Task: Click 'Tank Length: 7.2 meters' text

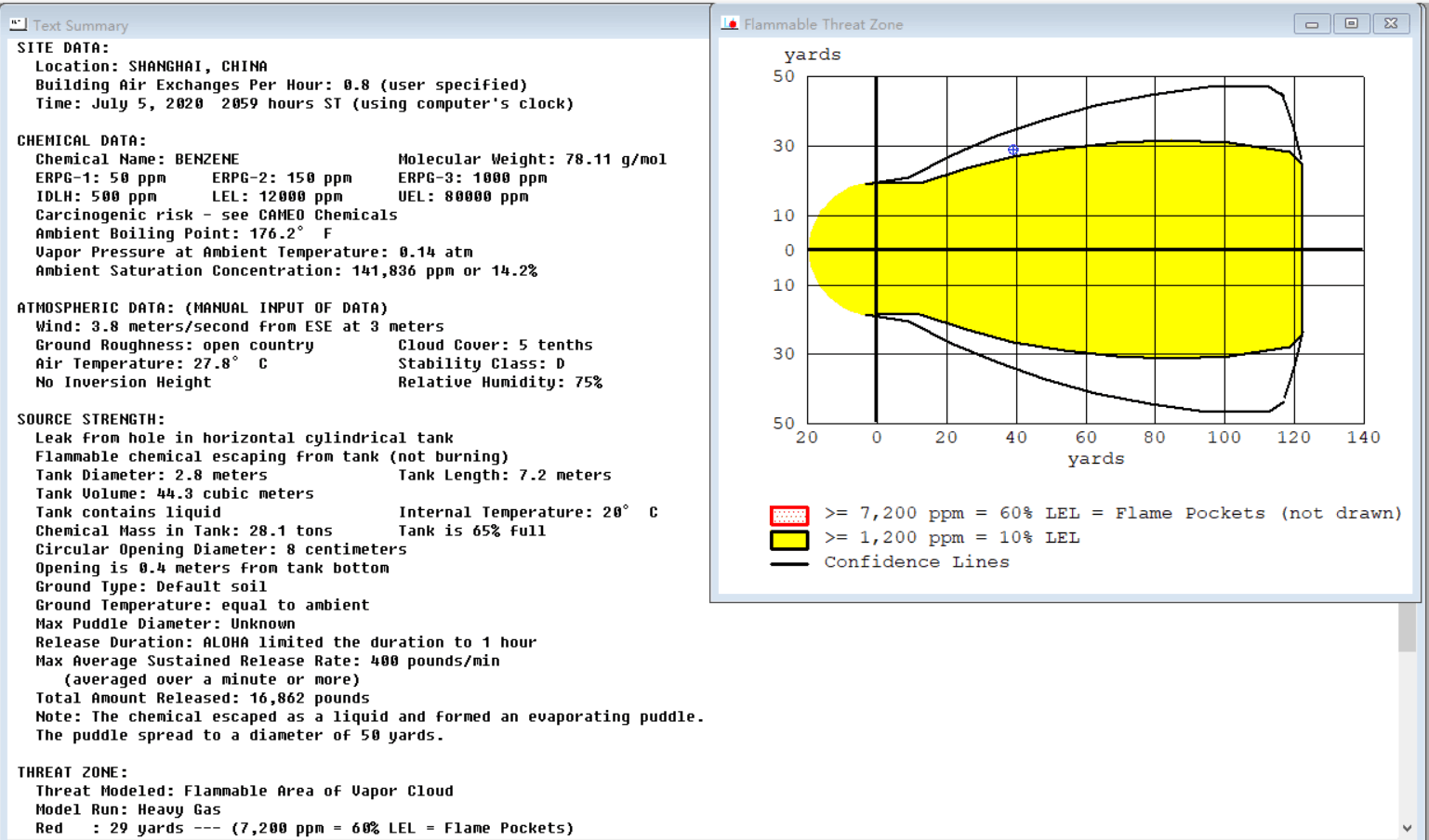Action: [505, 476]
